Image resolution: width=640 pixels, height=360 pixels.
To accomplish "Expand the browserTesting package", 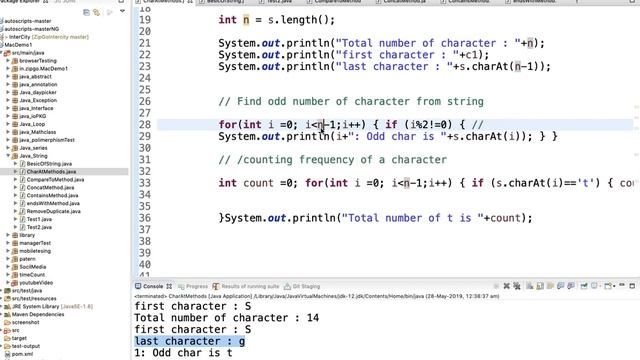I will click(x=8, y=60).
